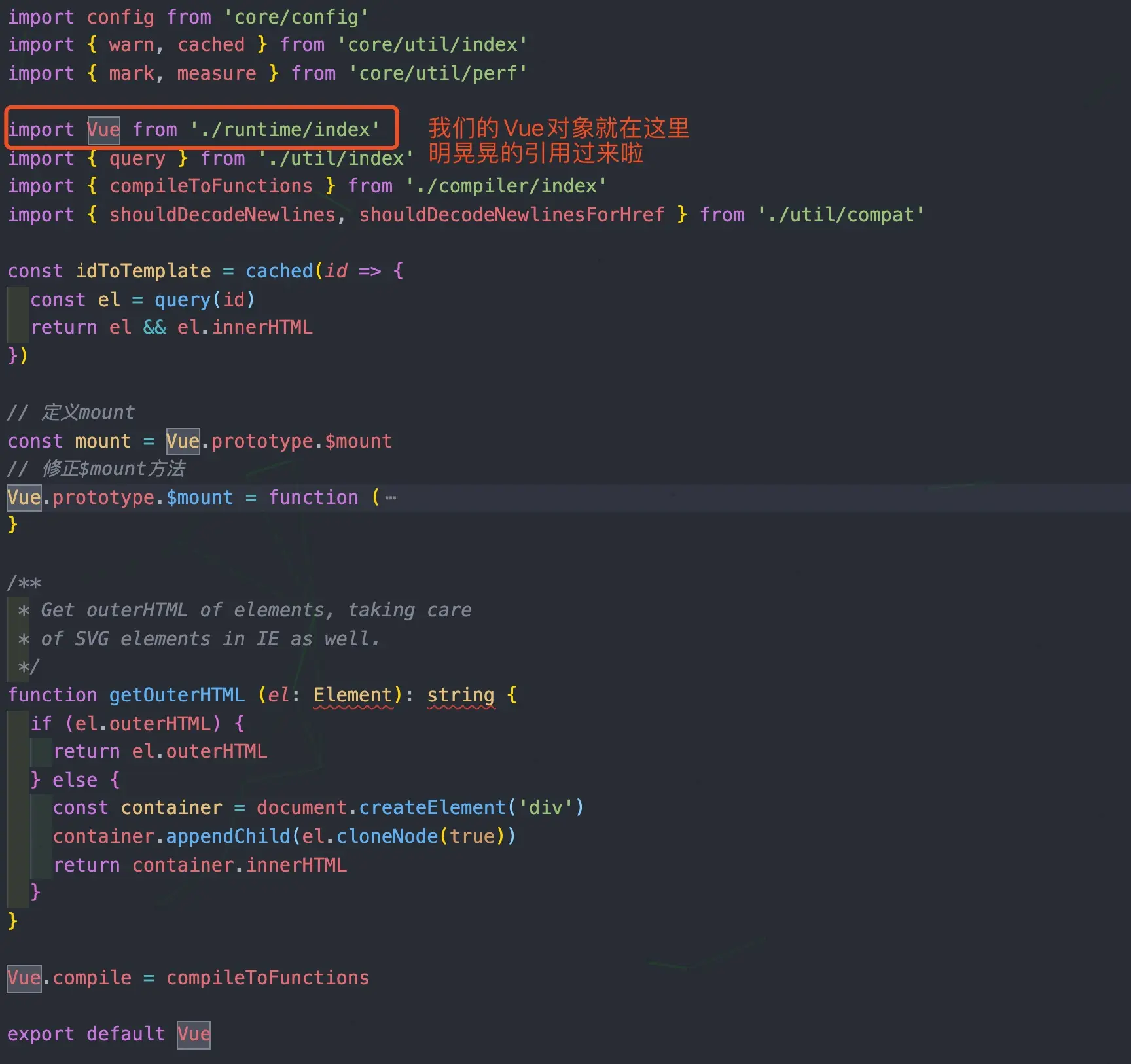Click the './compiler/index' path string
This screenshot has width=1131, height=1064.
pyautogui.click(x=507, y=186)
